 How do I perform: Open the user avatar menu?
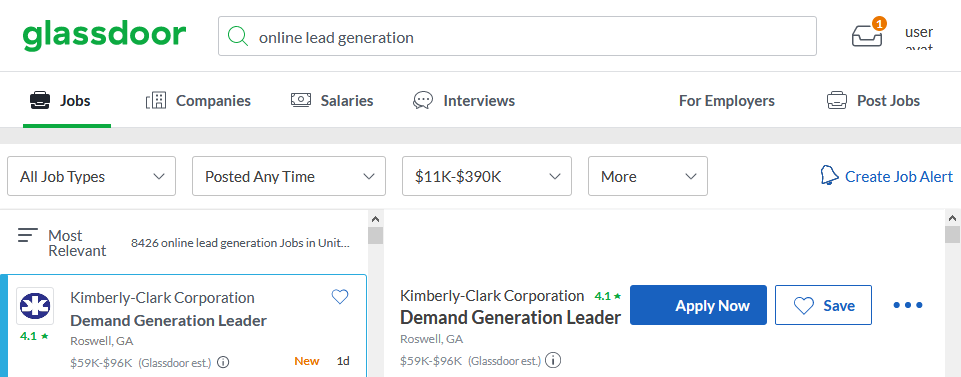pyautogui.click(x=919, y=37)
